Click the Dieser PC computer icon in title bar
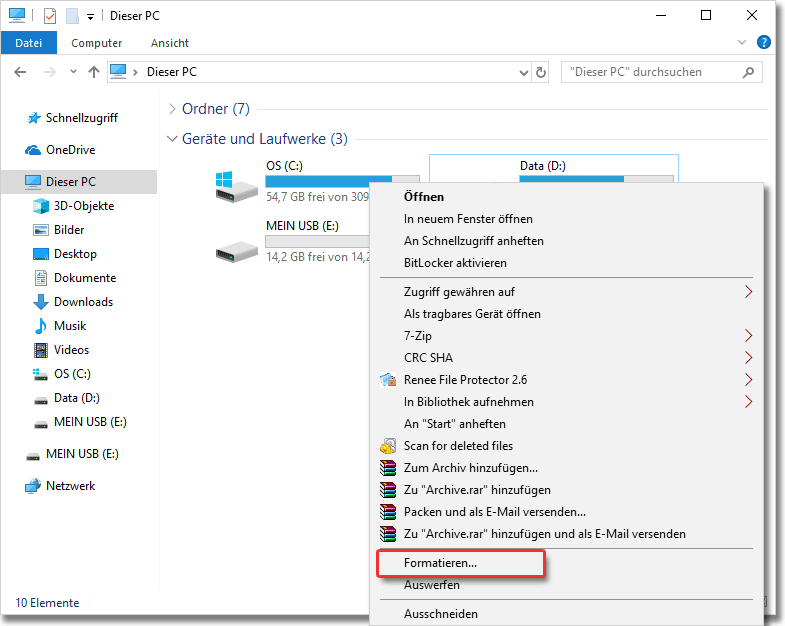This screenshot has width=785, height=626. click(x=17, y=15)
